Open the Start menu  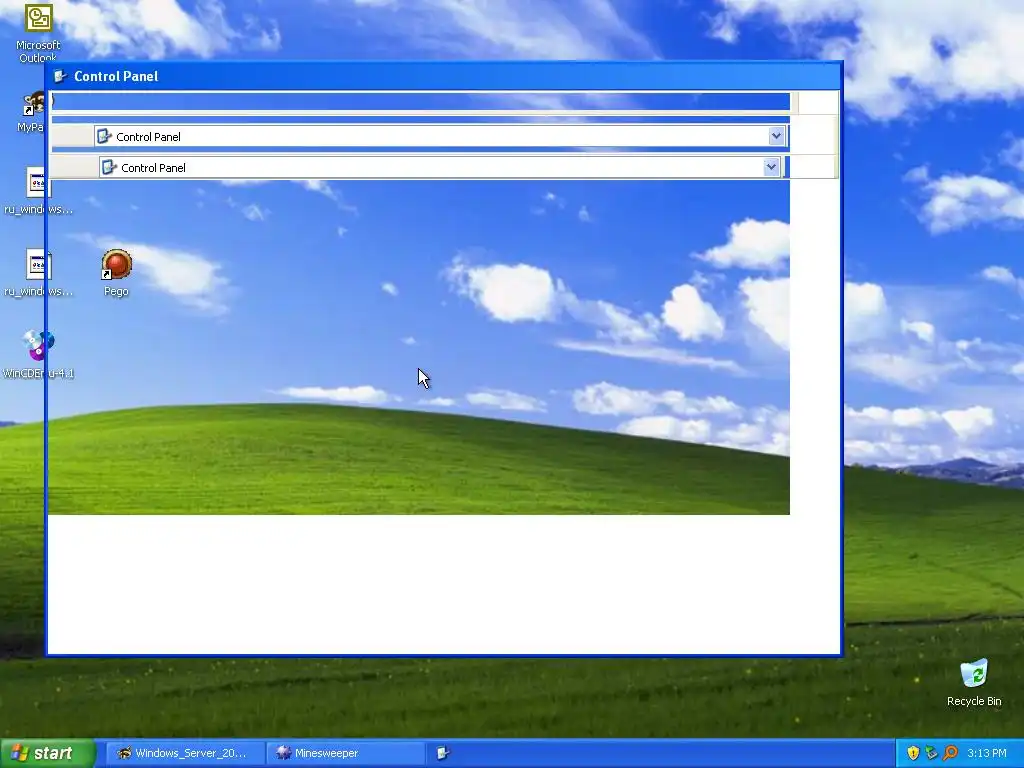point(47,753)
